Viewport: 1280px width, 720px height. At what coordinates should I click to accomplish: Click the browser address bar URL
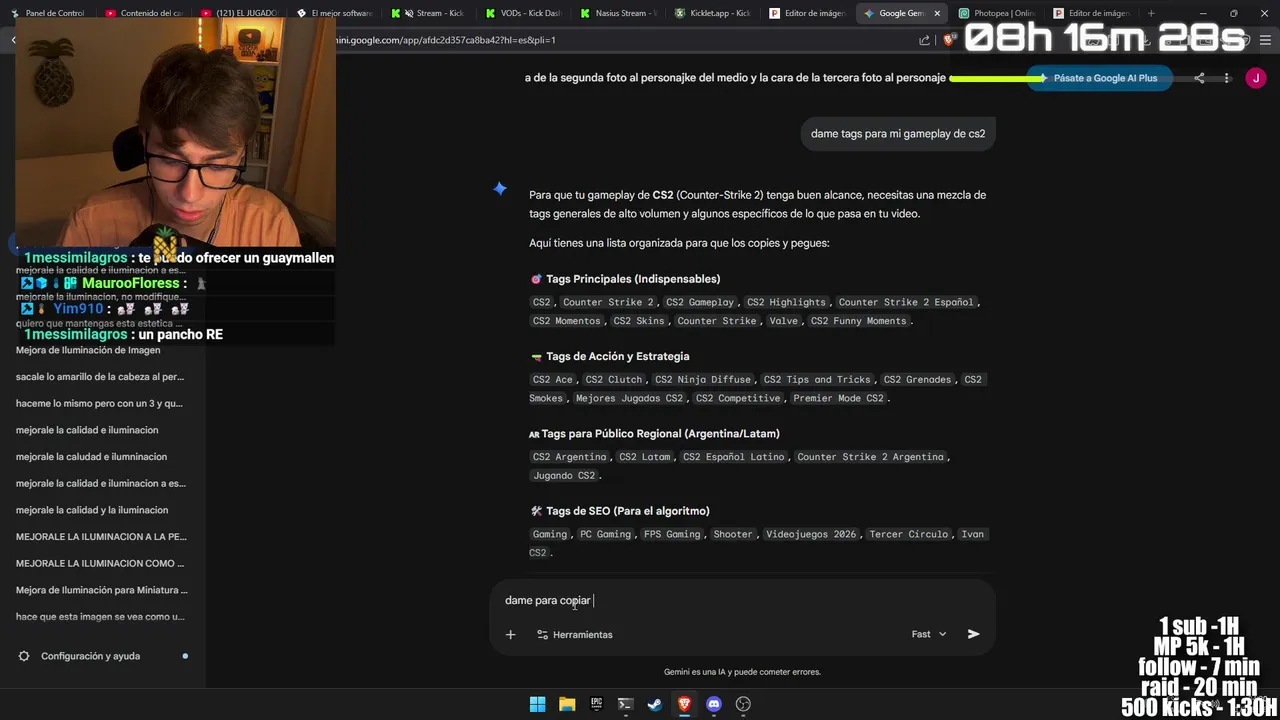coord(447,40)
